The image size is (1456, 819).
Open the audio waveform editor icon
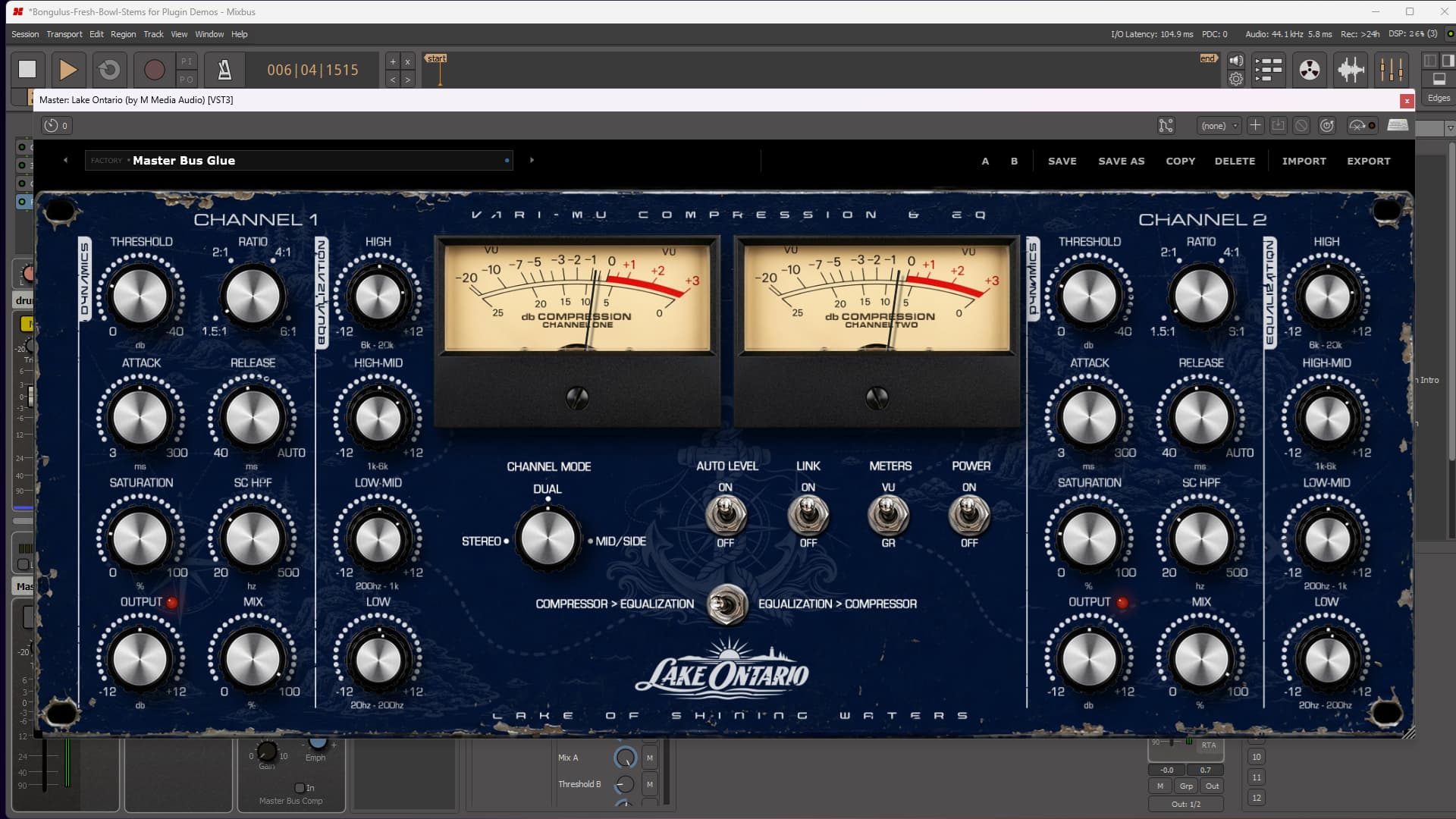[1351, 70]
